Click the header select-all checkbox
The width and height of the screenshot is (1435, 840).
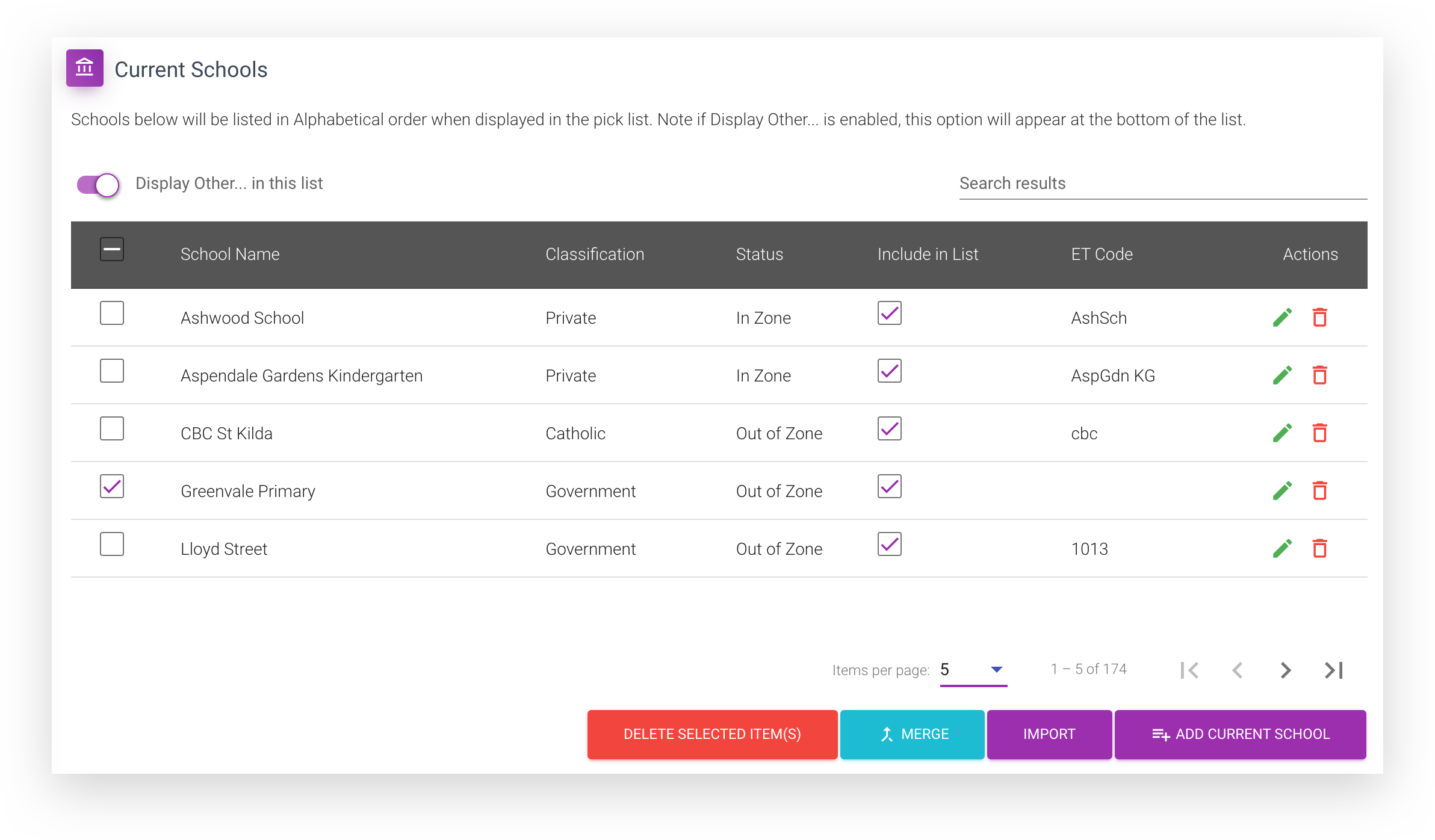112,249
